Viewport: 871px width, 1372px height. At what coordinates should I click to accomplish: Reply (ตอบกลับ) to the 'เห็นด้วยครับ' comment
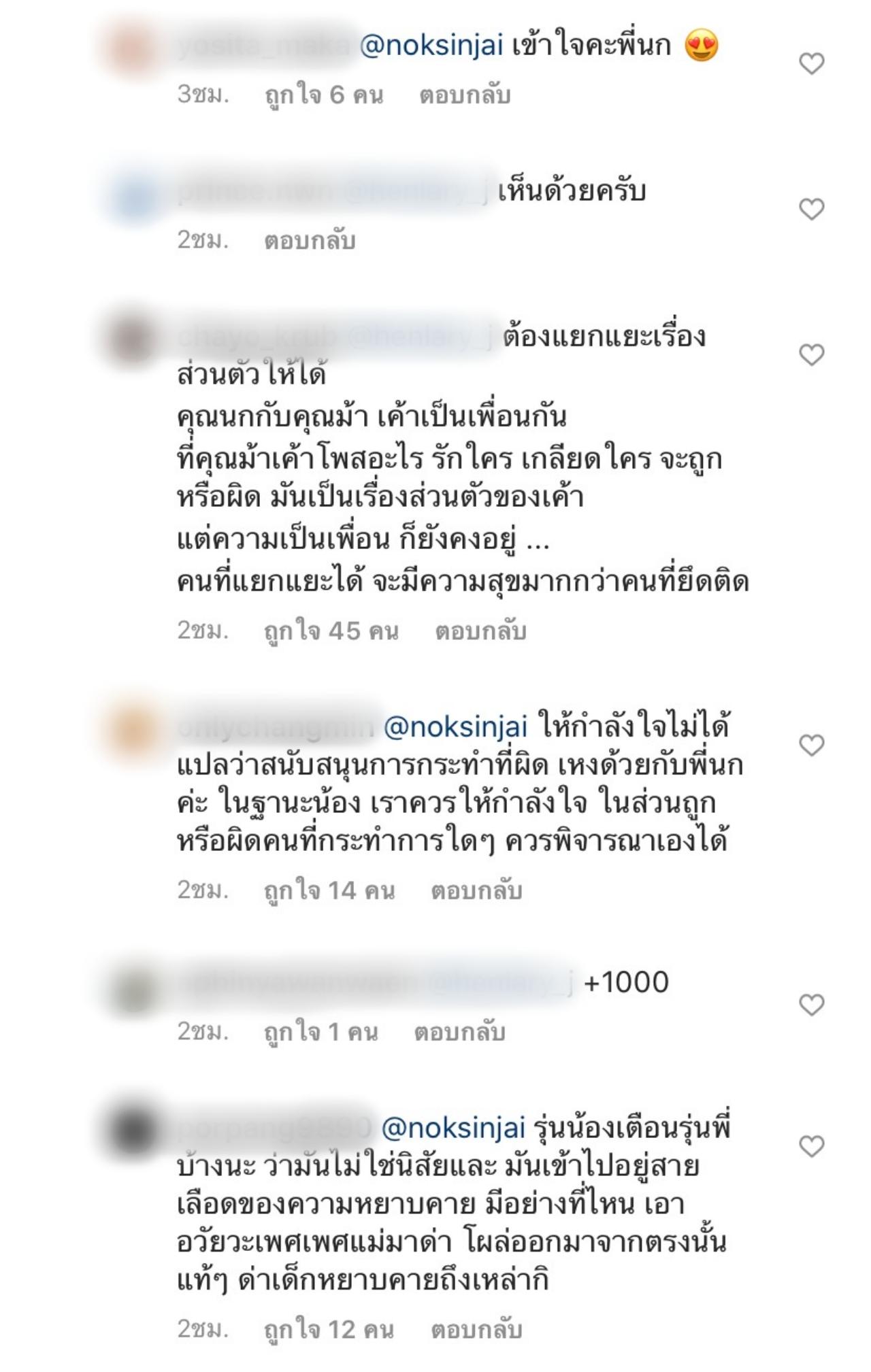pos(310,240)
